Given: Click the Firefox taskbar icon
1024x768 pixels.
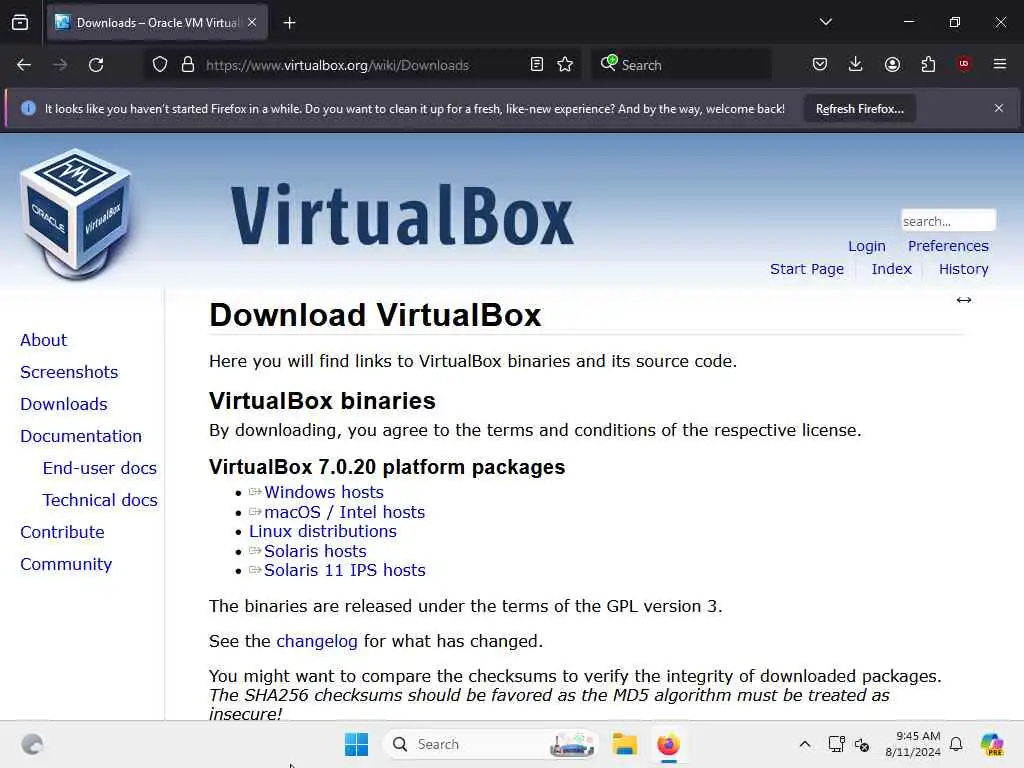Looking at the screenshot, I should pyautogui.click(x=669, y=744).
